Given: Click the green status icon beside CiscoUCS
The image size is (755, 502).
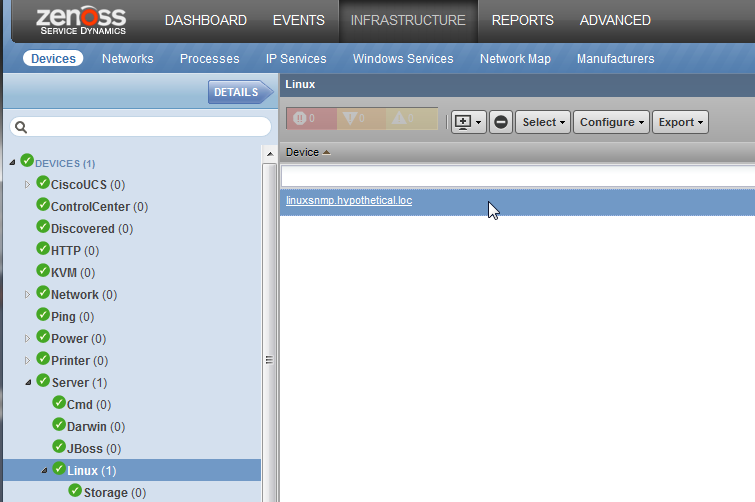Looking at the screenshot, I should click(x=43, y=183).
